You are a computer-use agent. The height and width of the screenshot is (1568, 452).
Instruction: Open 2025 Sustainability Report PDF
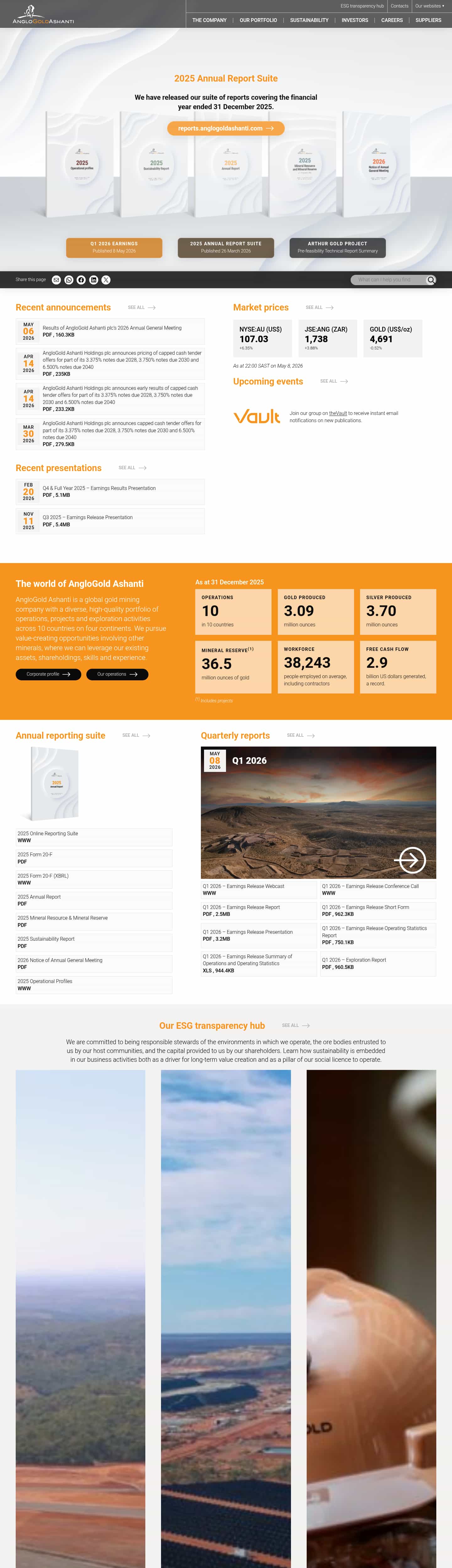point(94,943)
